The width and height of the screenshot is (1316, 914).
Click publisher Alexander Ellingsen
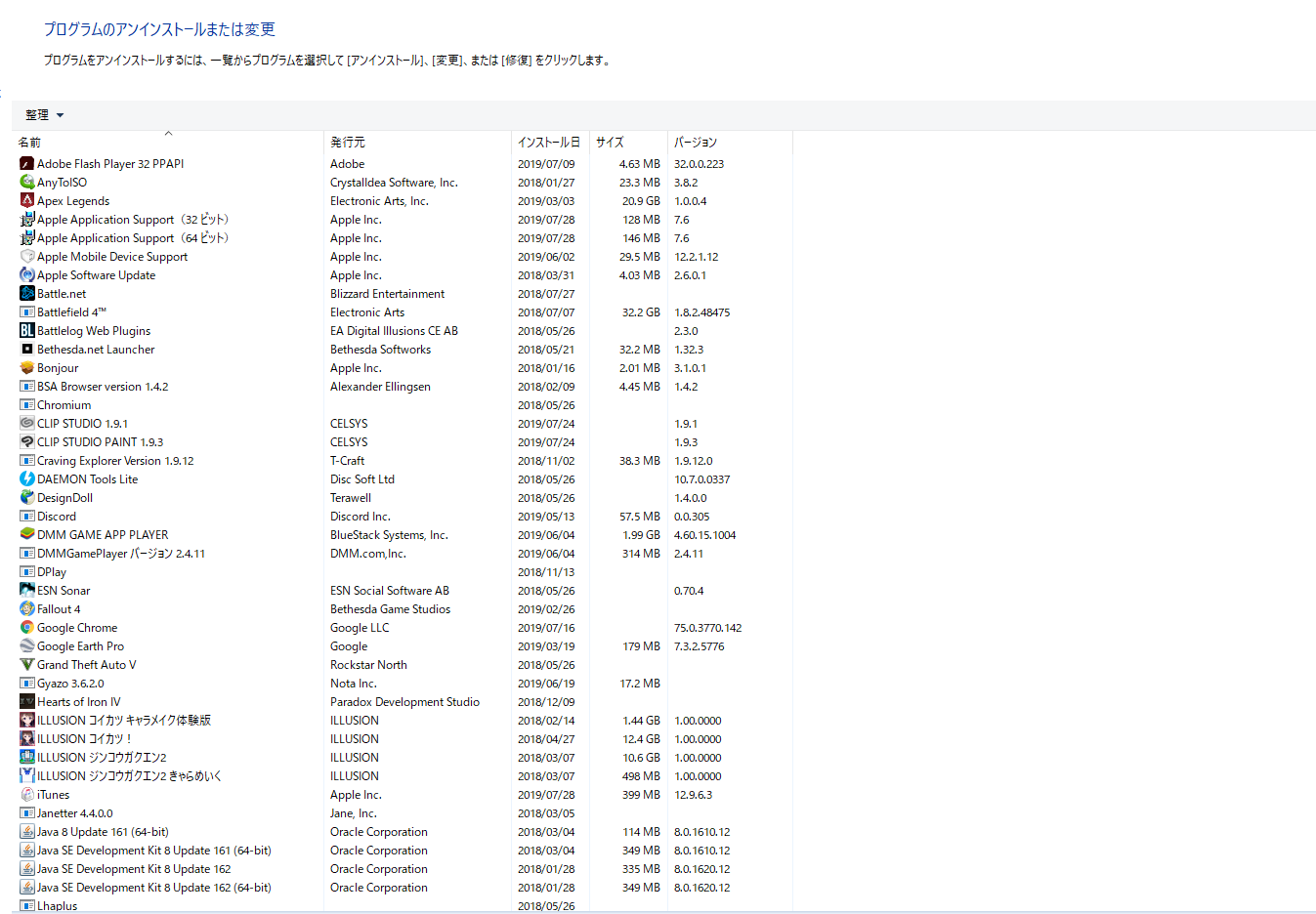(380, 387)
